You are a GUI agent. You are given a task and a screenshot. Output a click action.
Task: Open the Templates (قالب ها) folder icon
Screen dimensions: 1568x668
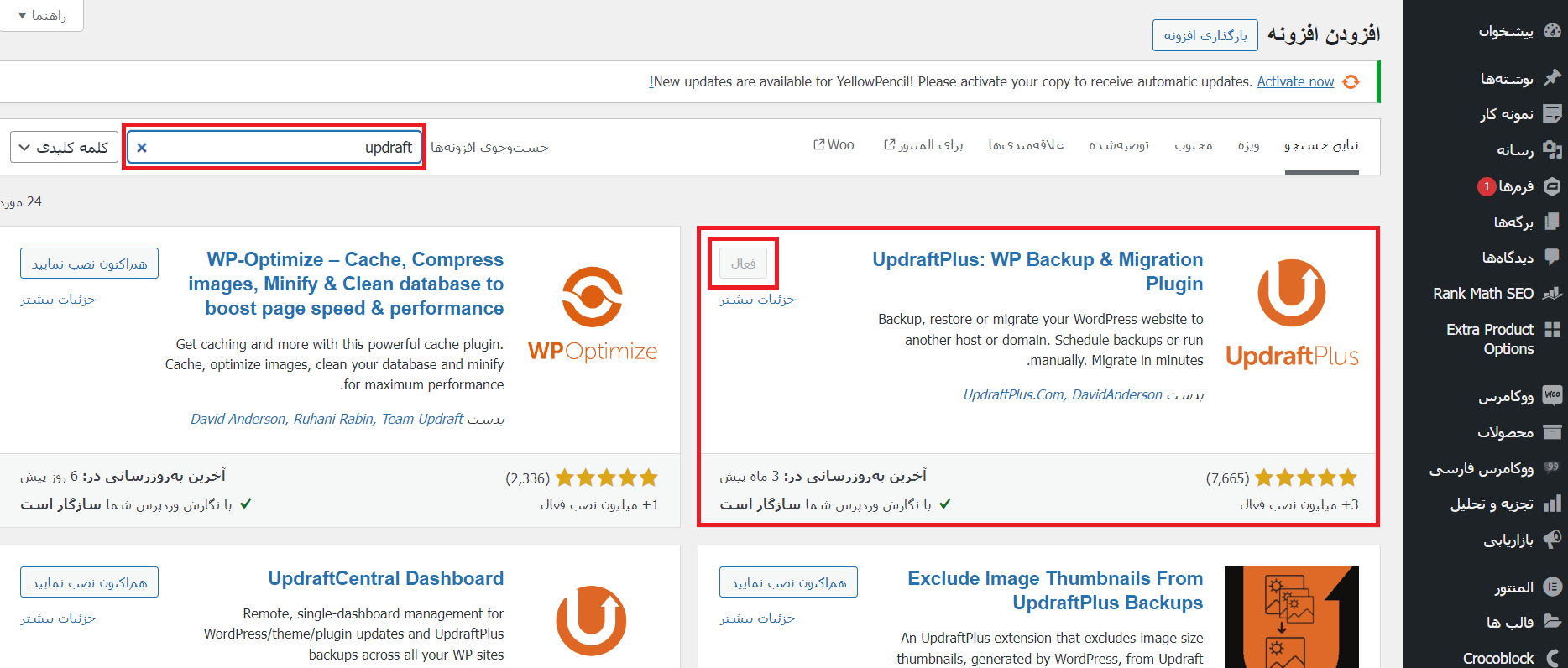[1552, 622]
